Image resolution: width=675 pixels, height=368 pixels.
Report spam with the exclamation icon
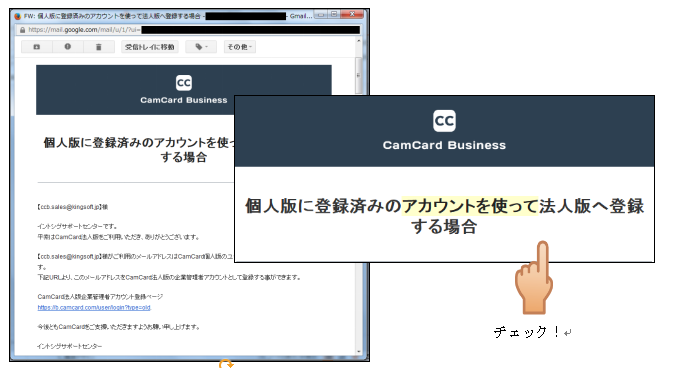click(68, 47)
